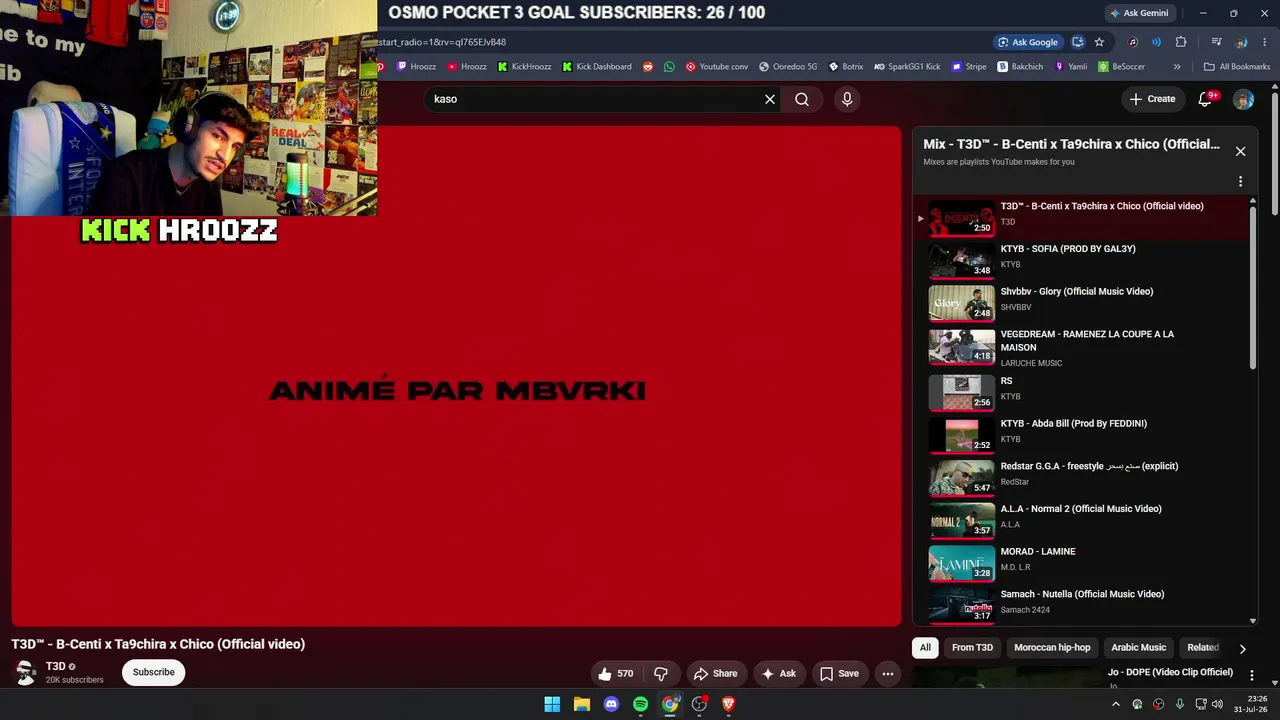
Task: Open the volume speaker tray icon
Action: coord(1217,704)
